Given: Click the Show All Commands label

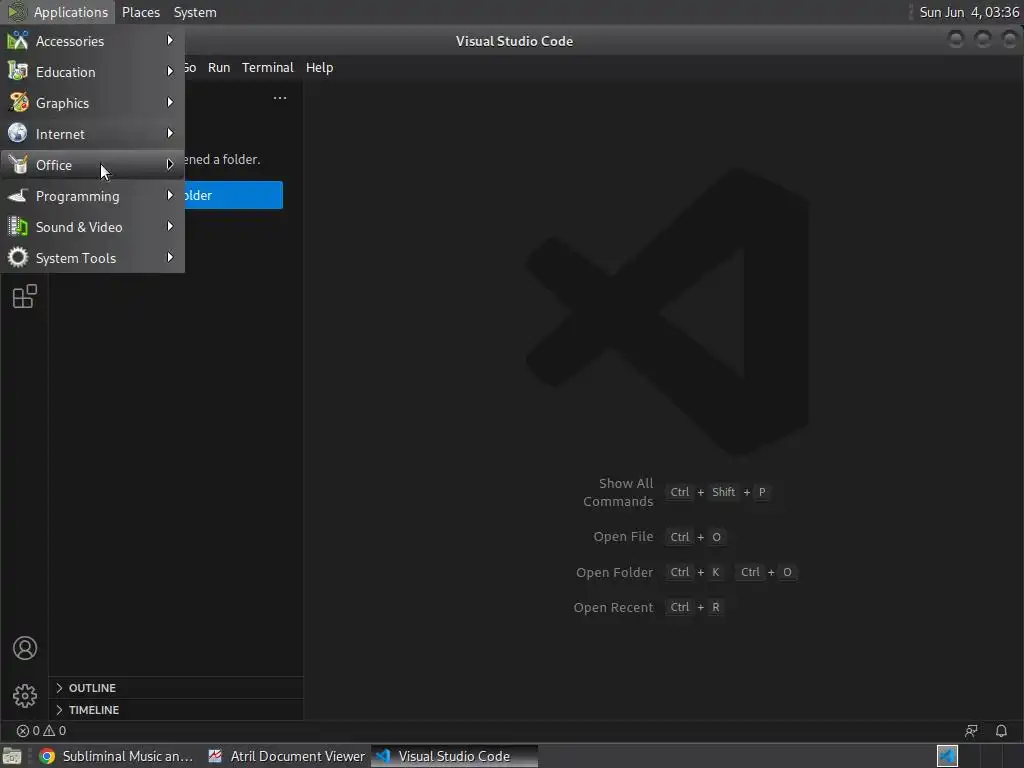Looking at the screenshot, I should 618,492.
